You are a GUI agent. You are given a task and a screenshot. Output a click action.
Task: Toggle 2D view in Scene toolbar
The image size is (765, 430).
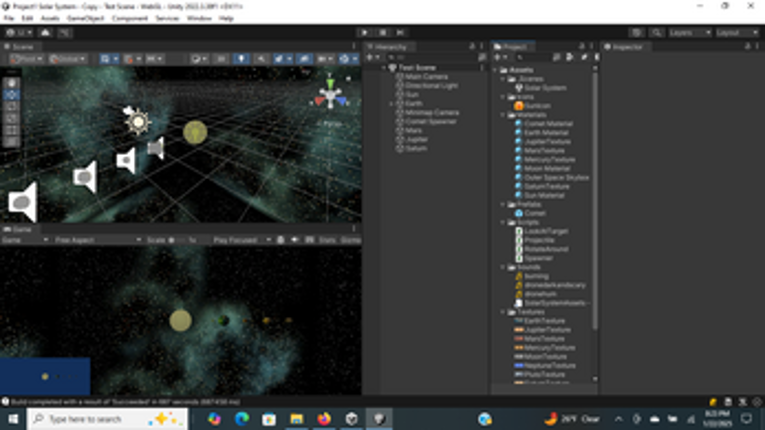(221, 59)
